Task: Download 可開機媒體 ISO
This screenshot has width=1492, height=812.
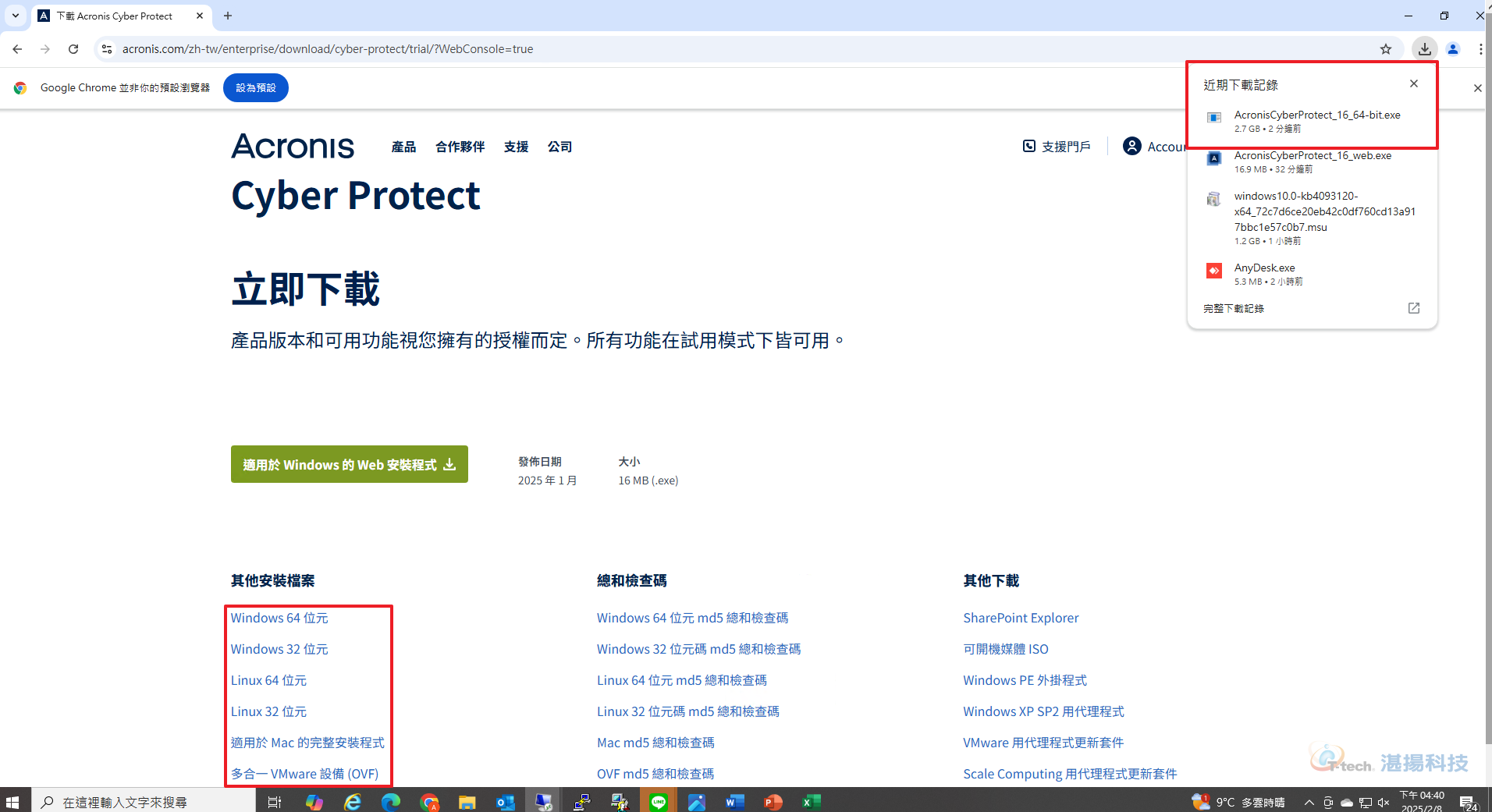Action: click(x=1006, y=649)
